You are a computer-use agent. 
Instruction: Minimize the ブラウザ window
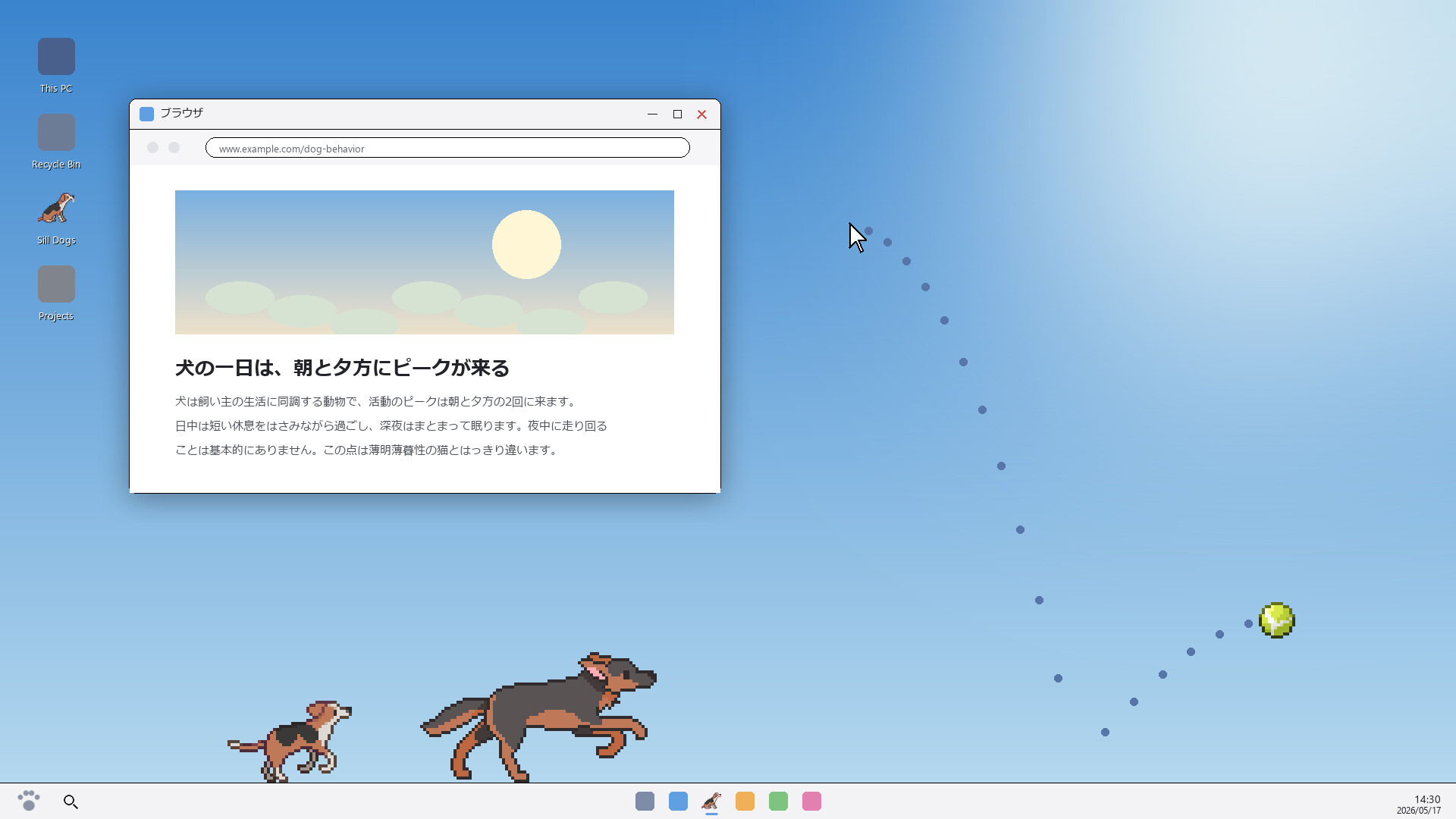point(652,114)
